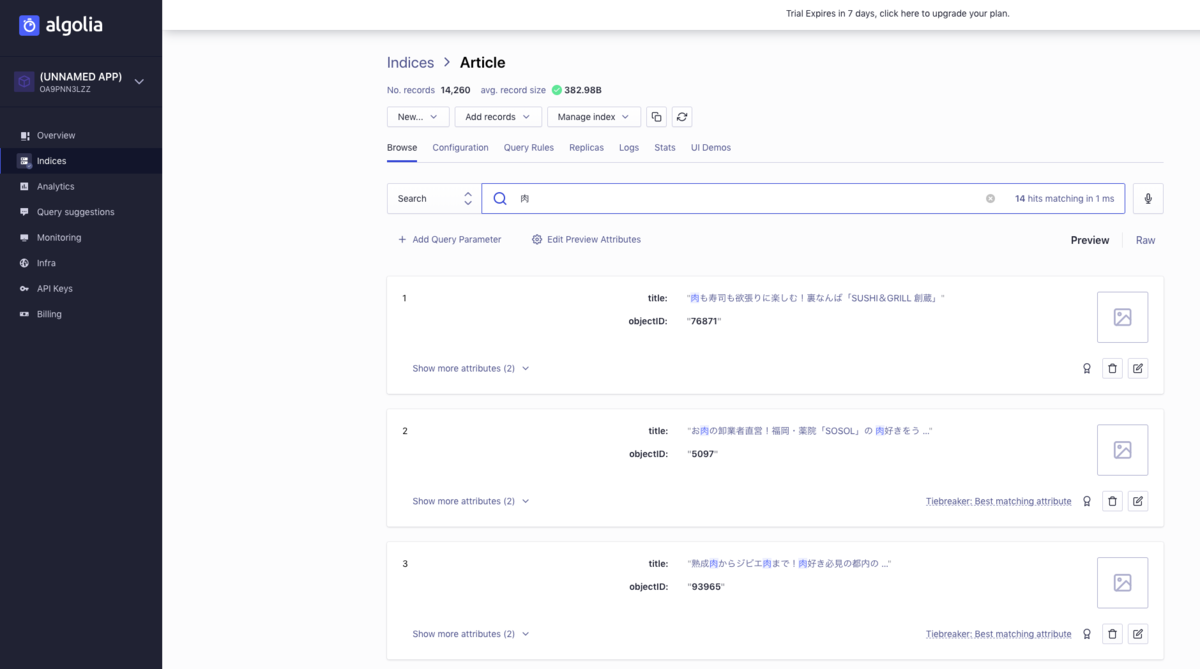Edit record 93965 with pencil icon
The height and width of the screenshot is (669, 1200).
click(x=1137, y=634)
